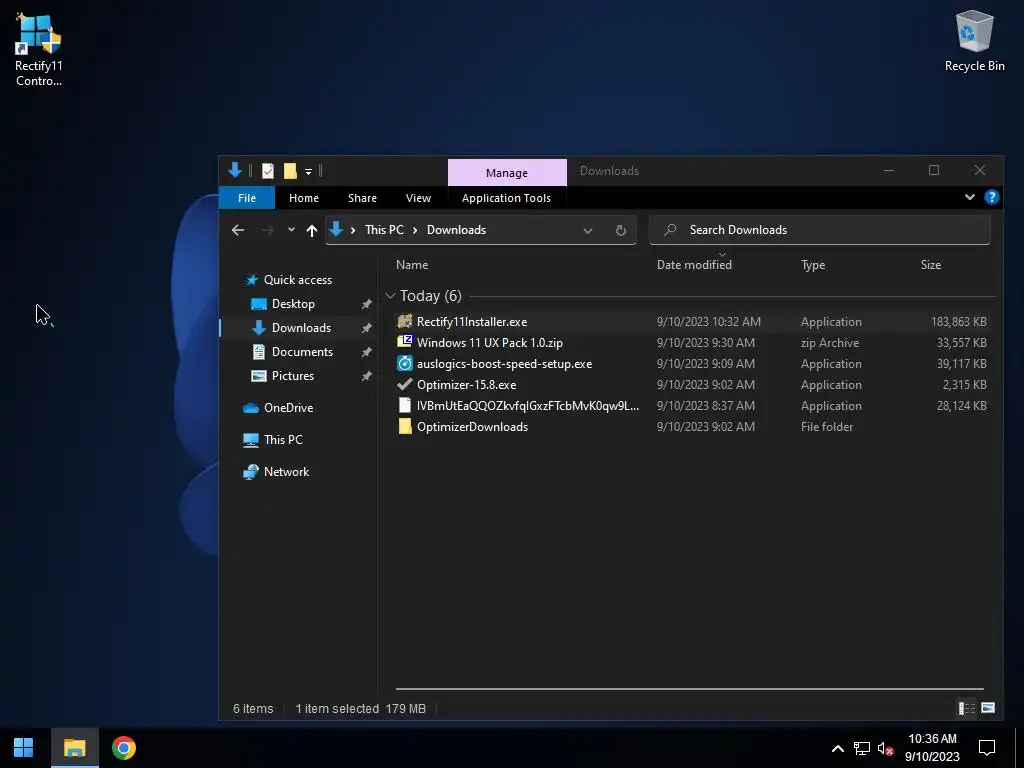Select OneDrive in navigation pane
Viewport: 1024px width, 768px height.
[288, 408]
